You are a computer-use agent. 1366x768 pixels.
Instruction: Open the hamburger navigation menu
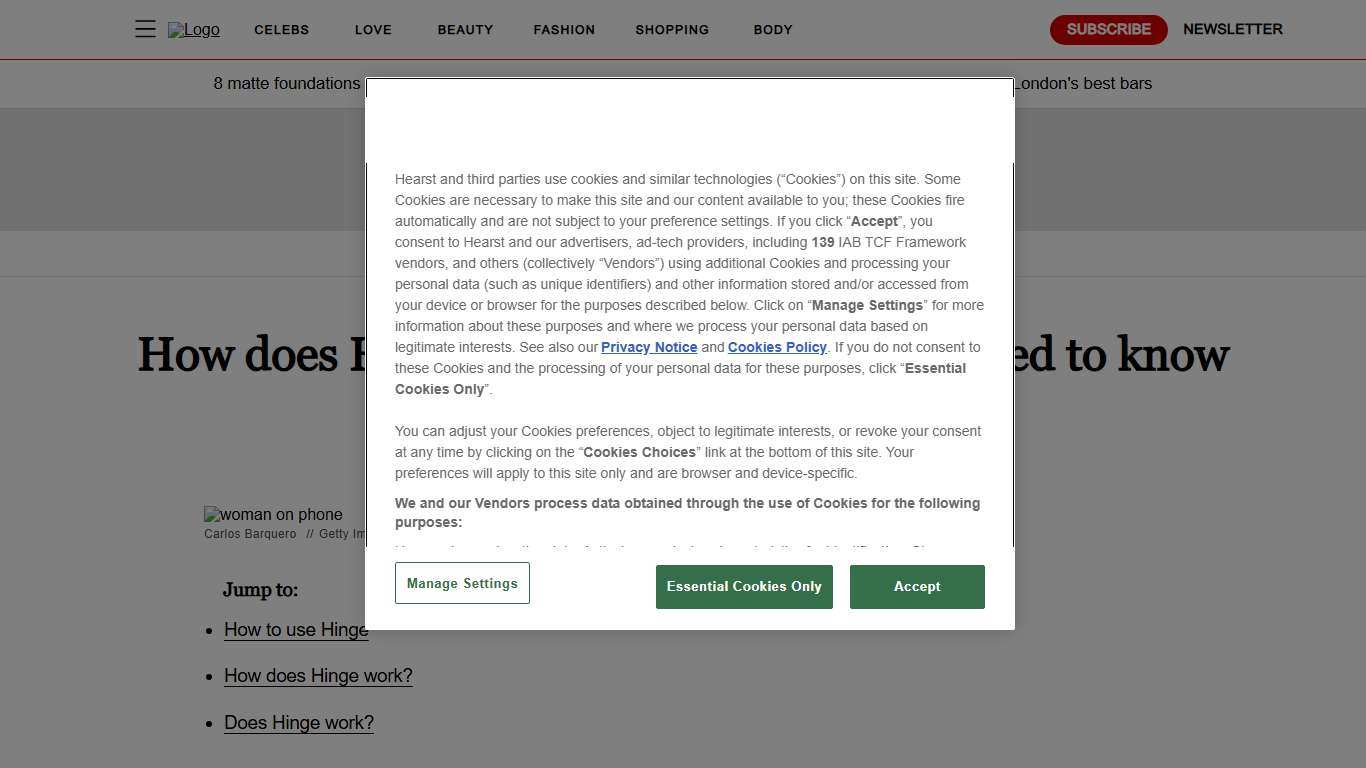tap(145, 29)
